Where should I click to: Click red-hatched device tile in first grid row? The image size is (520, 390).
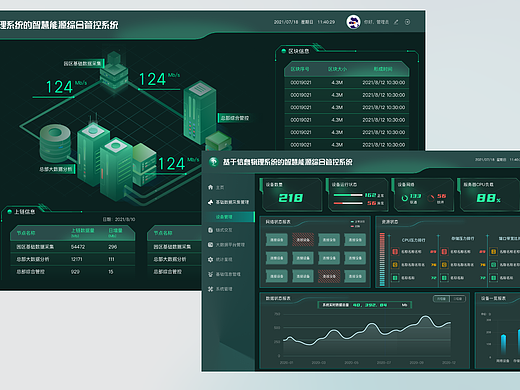[x=303, y=240]
